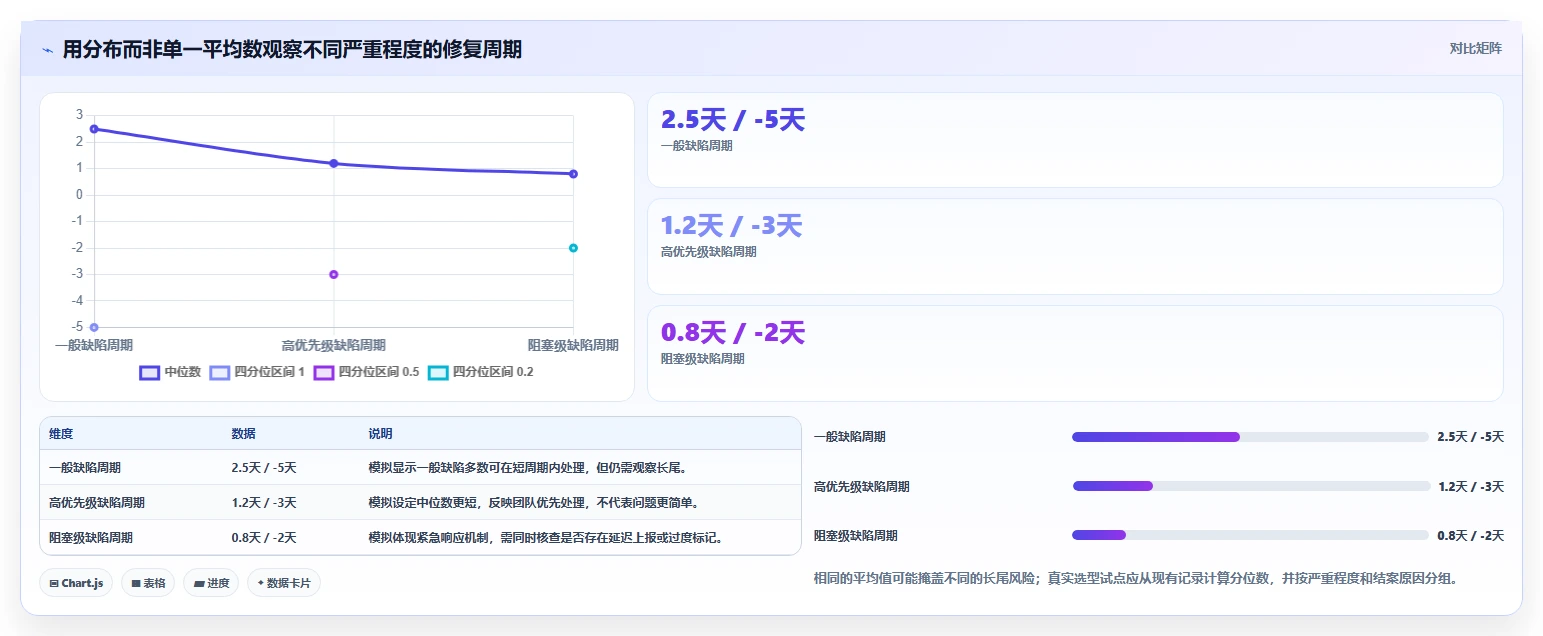Click the 表格 chip

point(148,583)
